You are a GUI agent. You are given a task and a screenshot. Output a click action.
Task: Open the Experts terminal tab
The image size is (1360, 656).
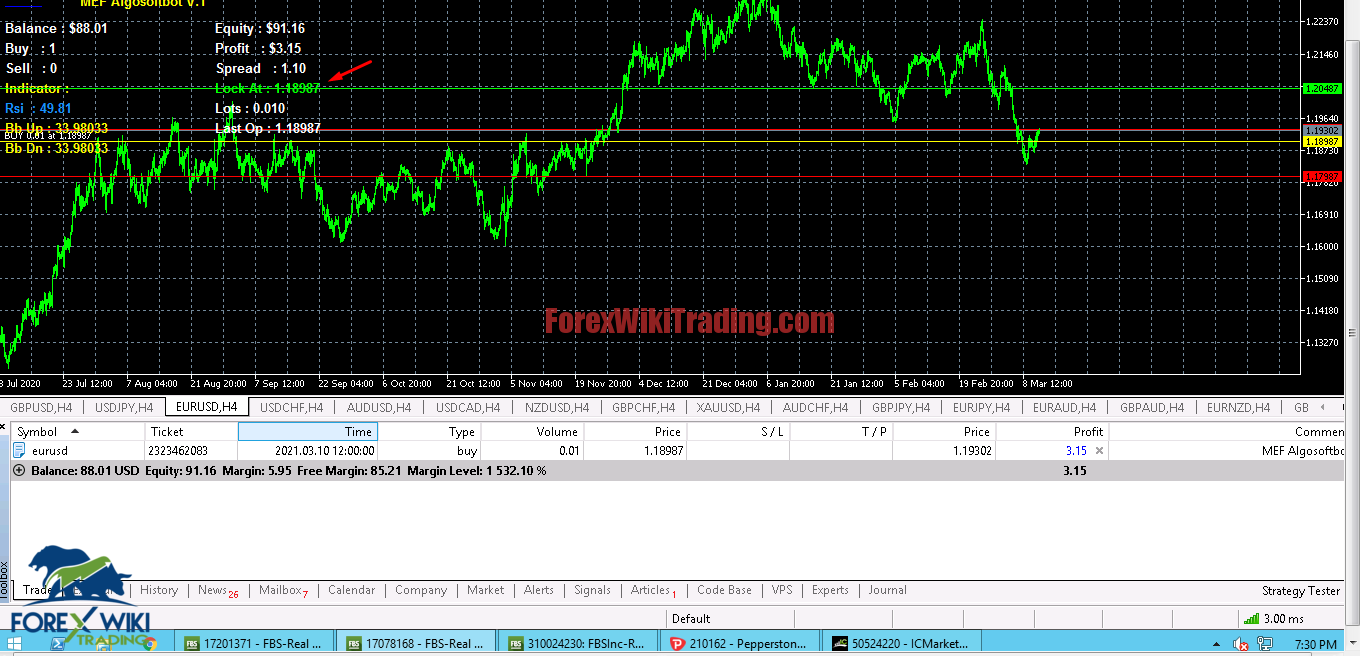[830, 590]
